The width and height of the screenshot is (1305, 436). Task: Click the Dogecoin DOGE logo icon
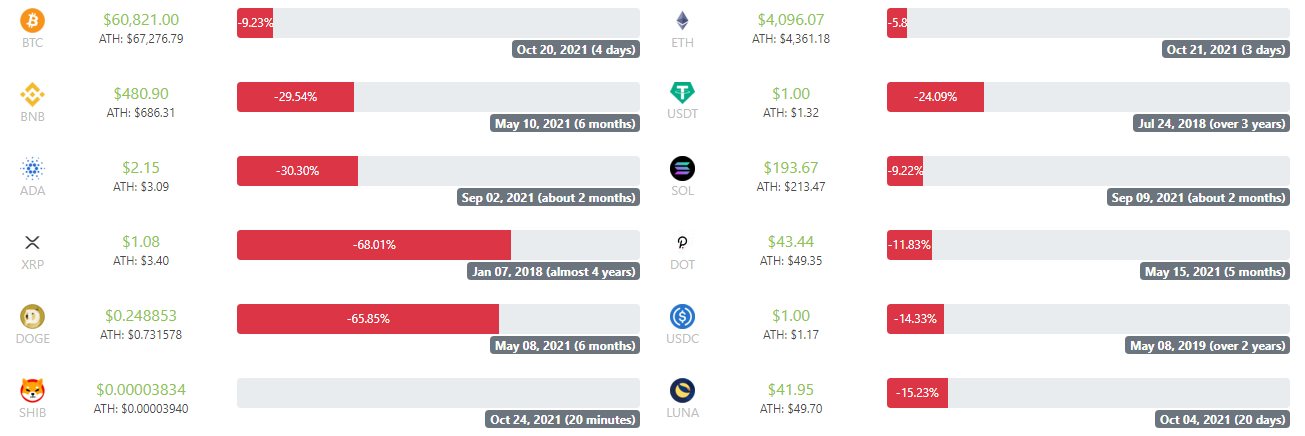[x=34, y=317]
